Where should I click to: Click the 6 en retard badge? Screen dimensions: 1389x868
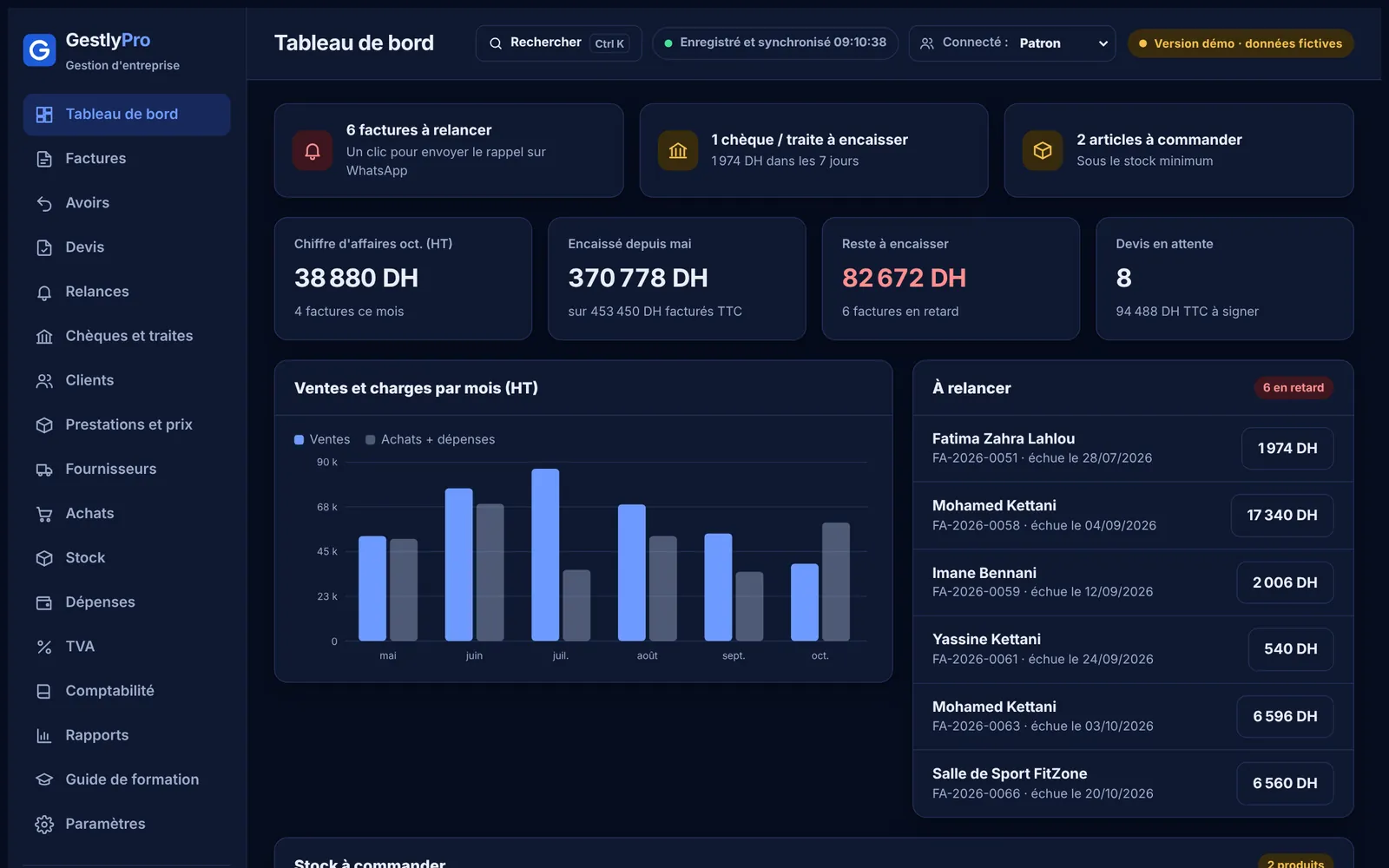pos(1294,388)
